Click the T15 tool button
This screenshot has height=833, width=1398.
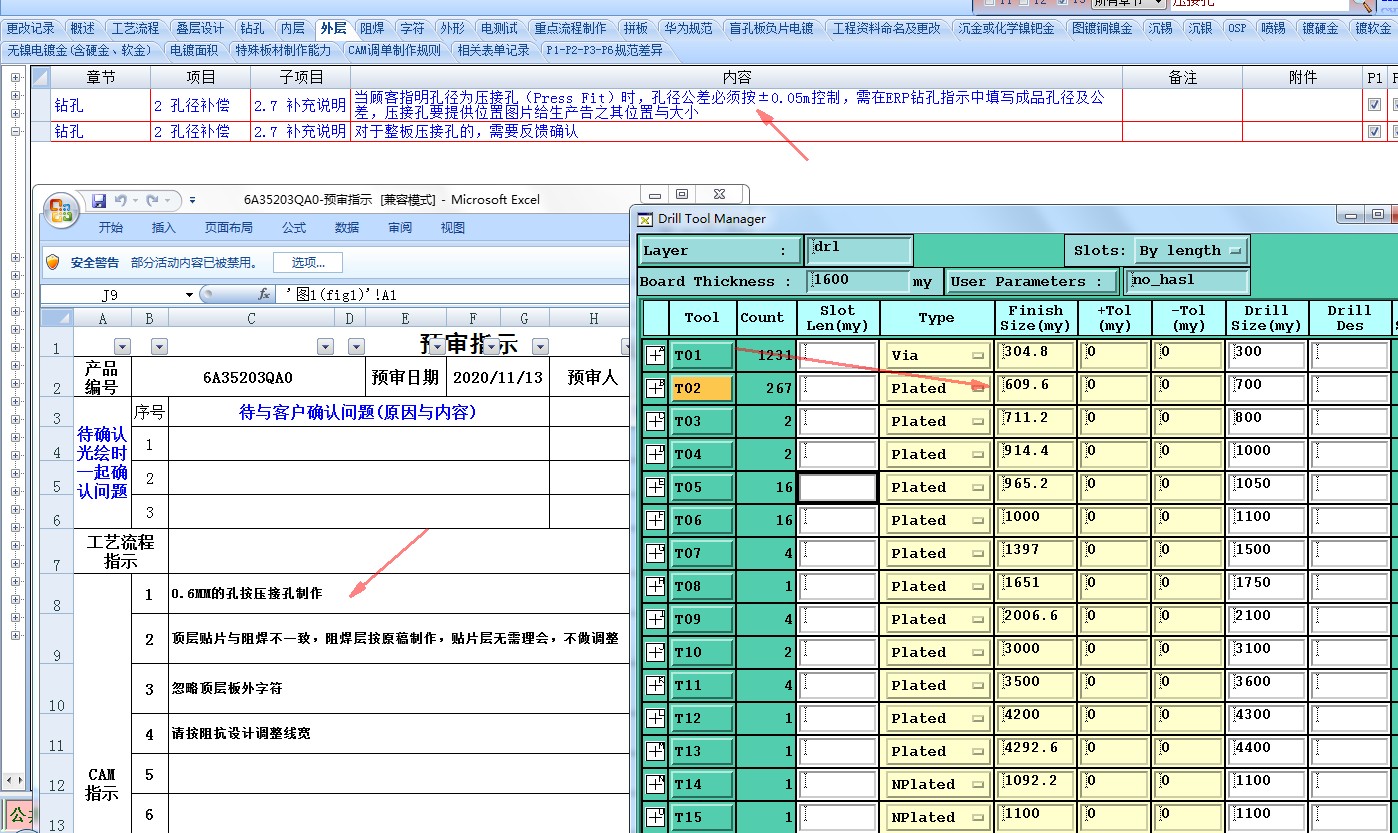pyautogui.click(x=702, y=817)
